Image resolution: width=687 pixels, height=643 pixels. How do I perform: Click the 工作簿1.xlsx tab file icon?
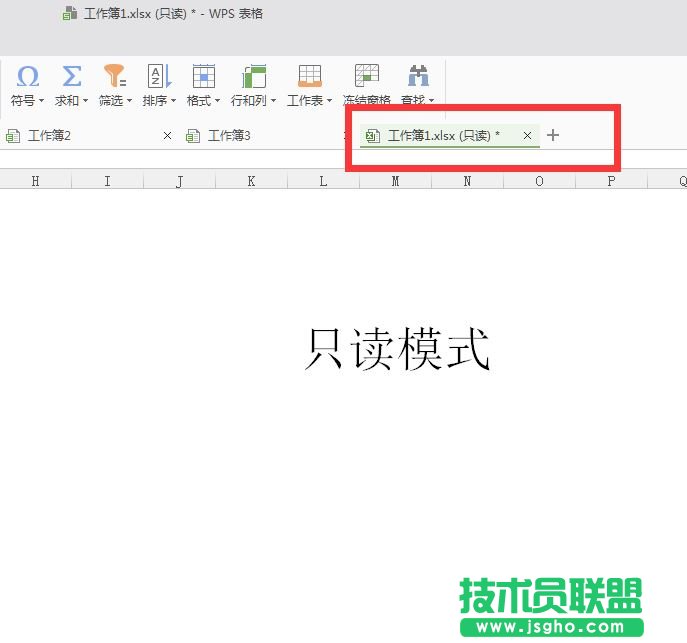coord(373,136)
